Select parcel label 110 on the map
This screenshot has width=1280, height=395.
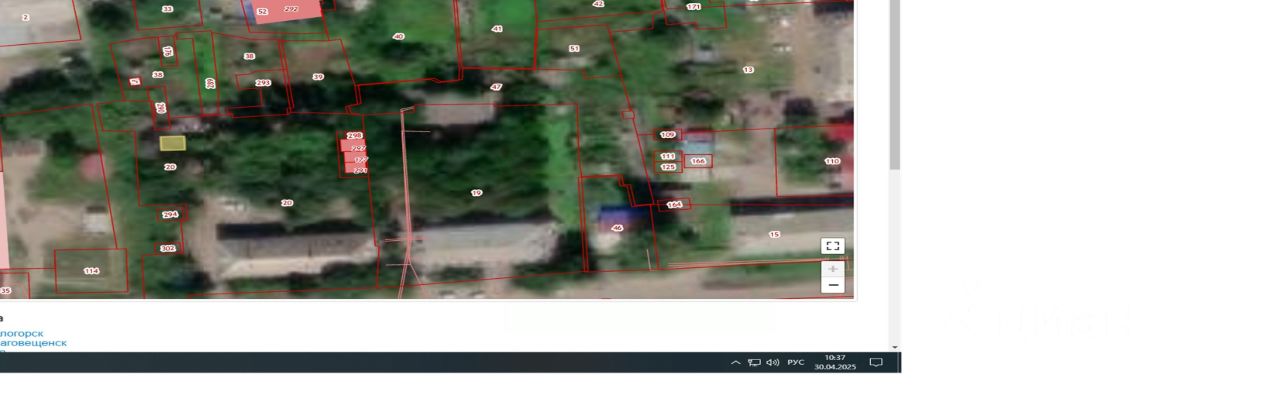[x=832, y=161]
